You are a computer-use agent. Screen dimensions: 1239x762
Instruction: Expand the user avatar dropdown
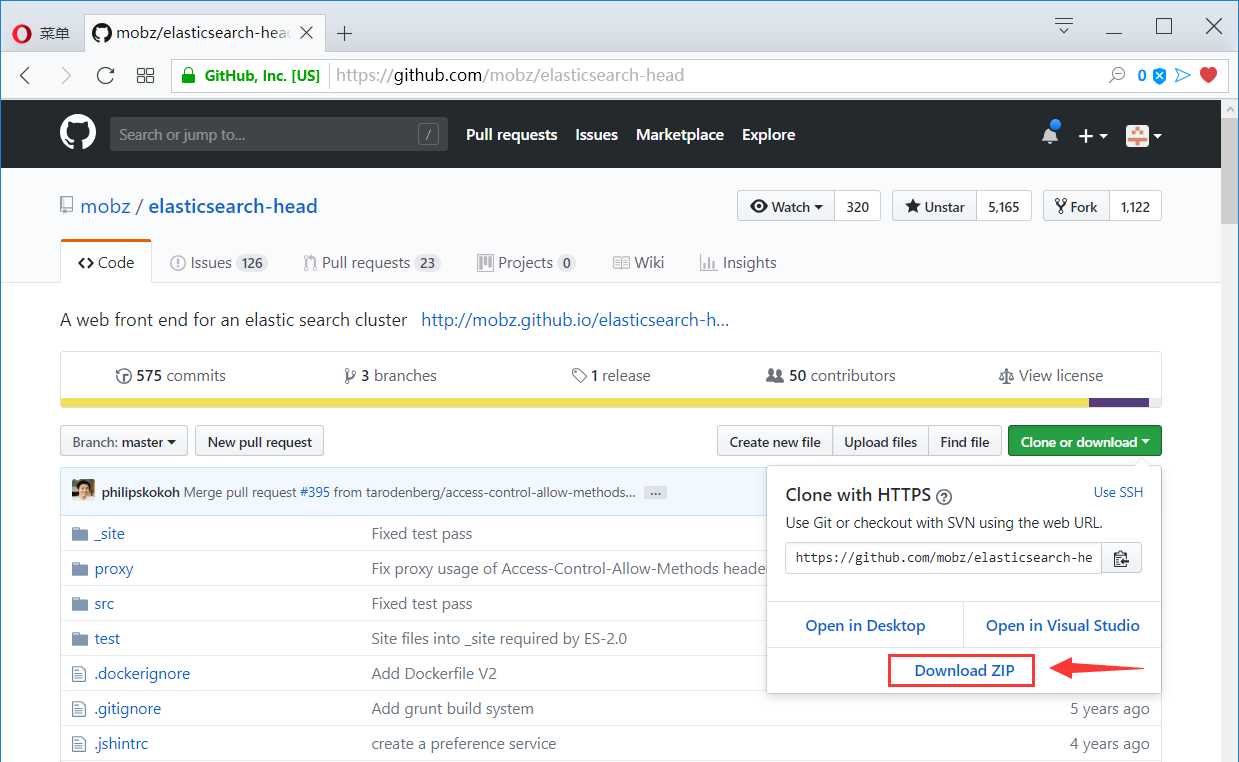click(x=1143, y=136)
